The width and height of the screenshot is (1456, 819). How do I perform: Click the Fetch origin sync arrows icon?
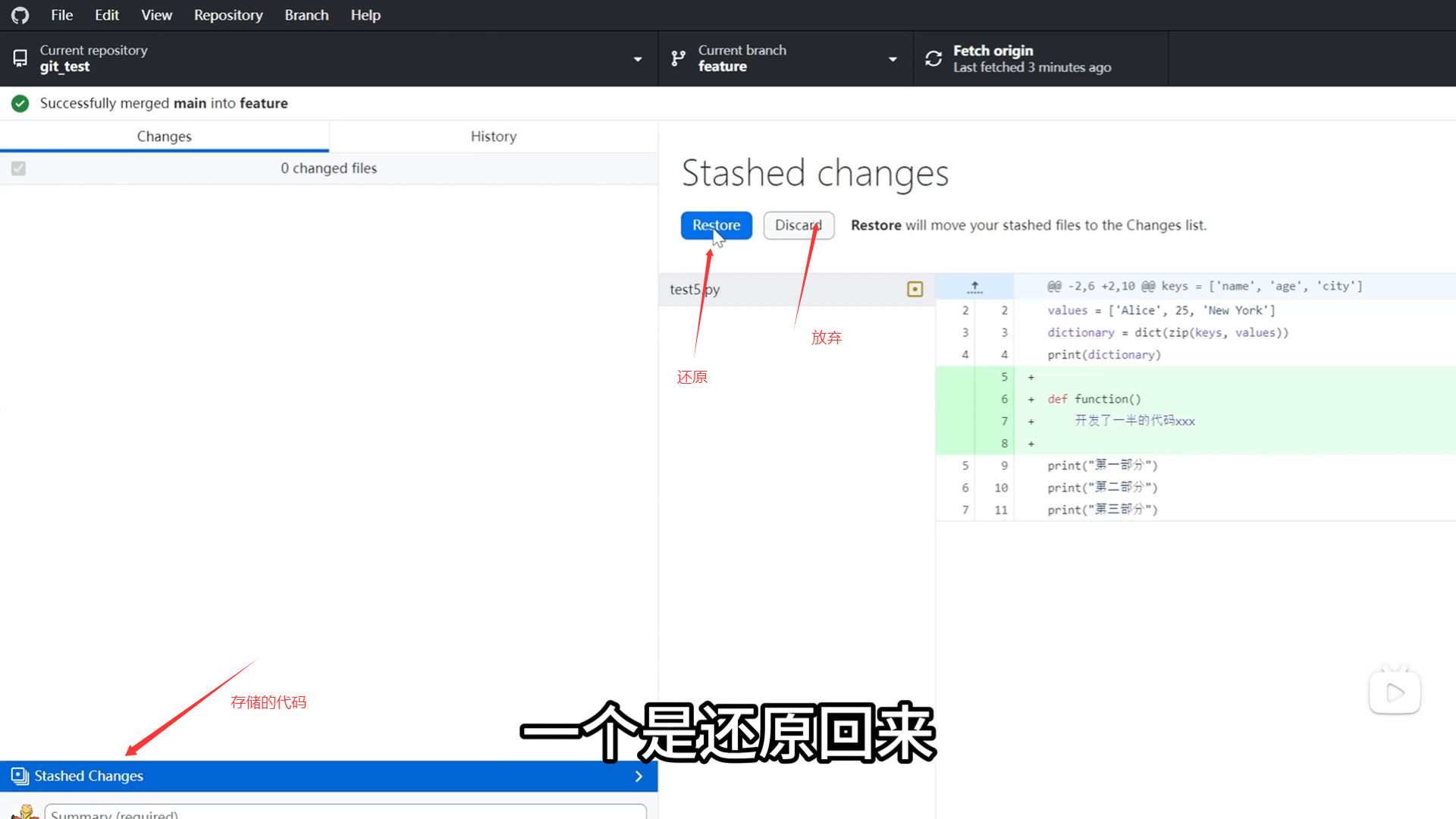coord(934,58)
